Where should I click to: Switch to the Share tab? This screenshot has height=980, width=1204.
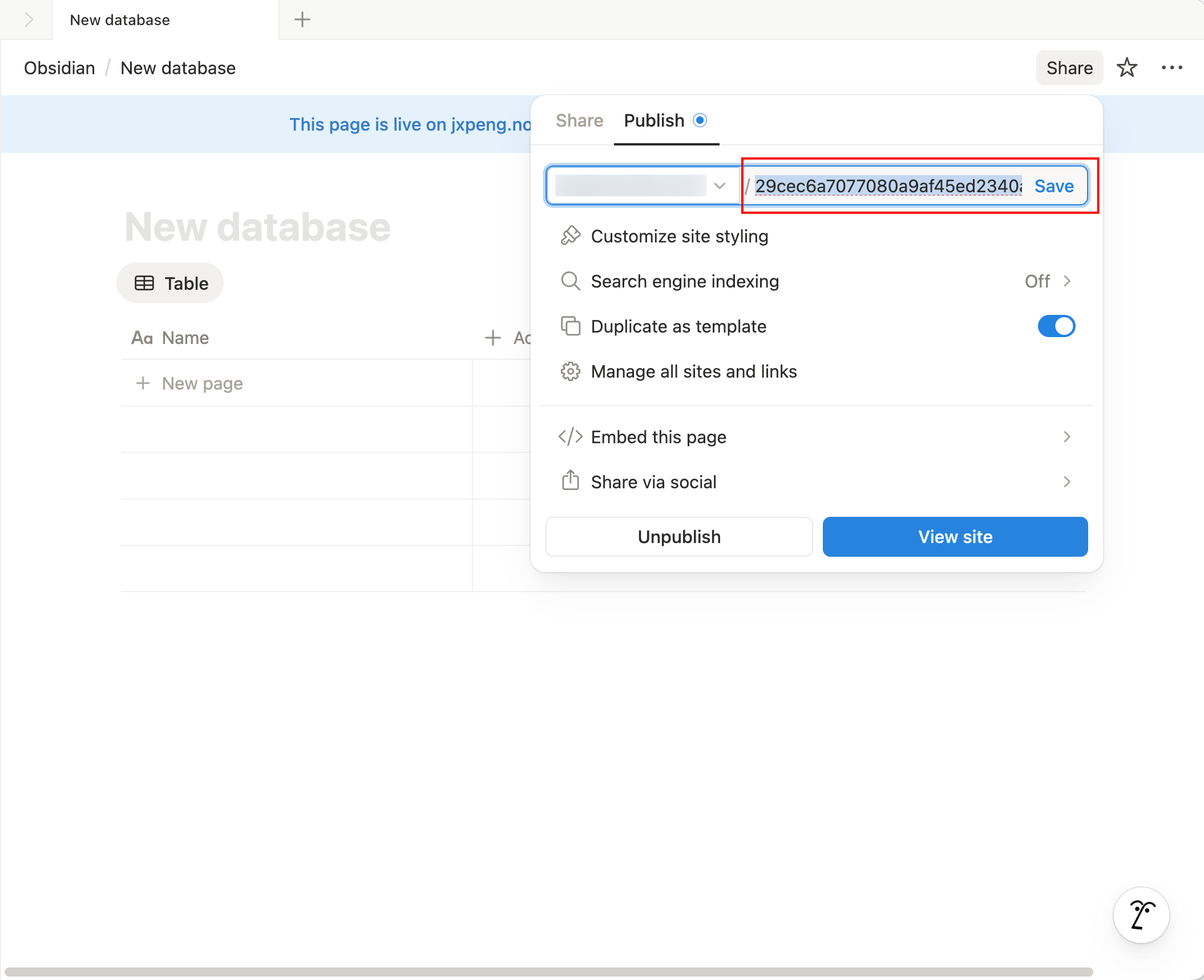[x=579, y=120]
